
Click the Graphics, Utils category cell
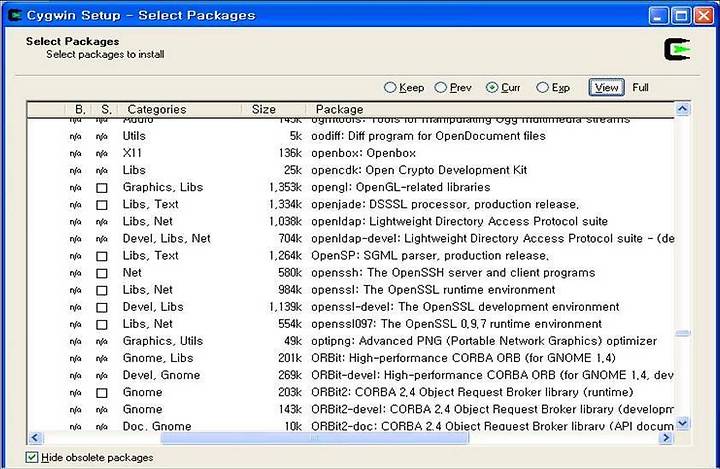163,341
